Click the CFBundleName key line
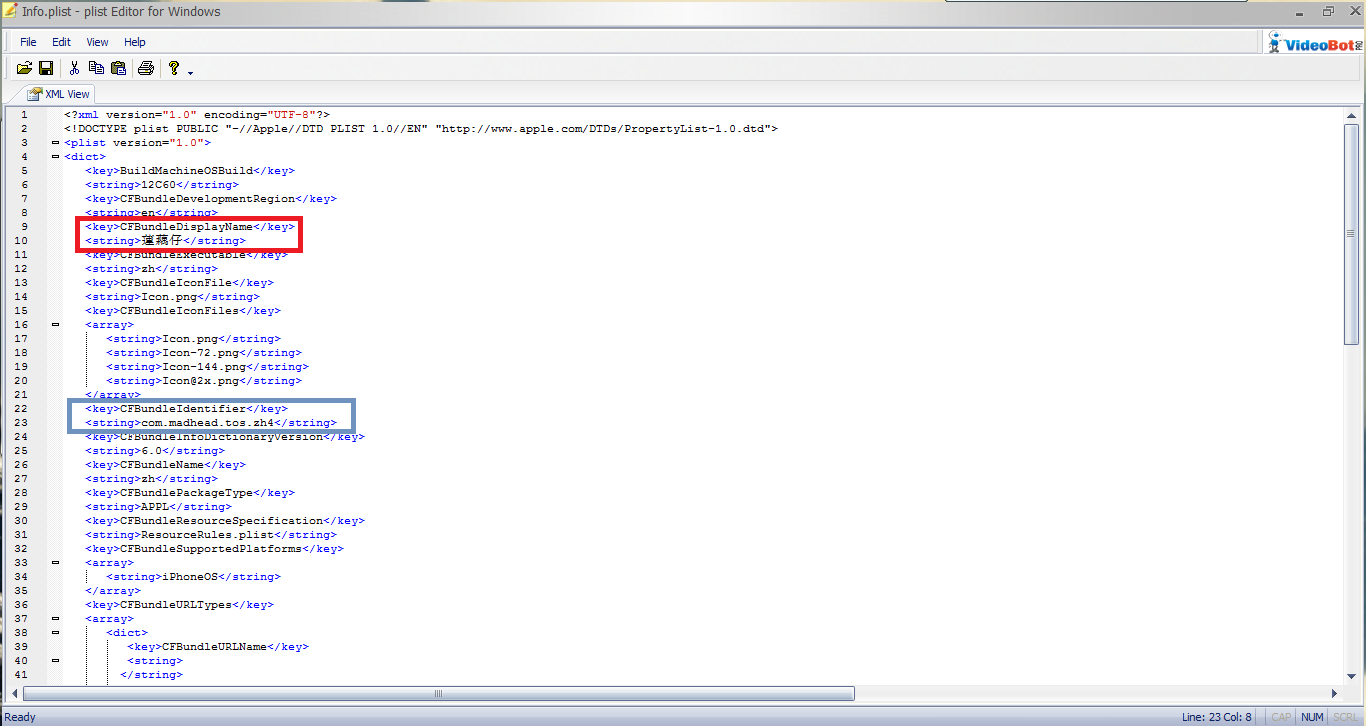 165,465
